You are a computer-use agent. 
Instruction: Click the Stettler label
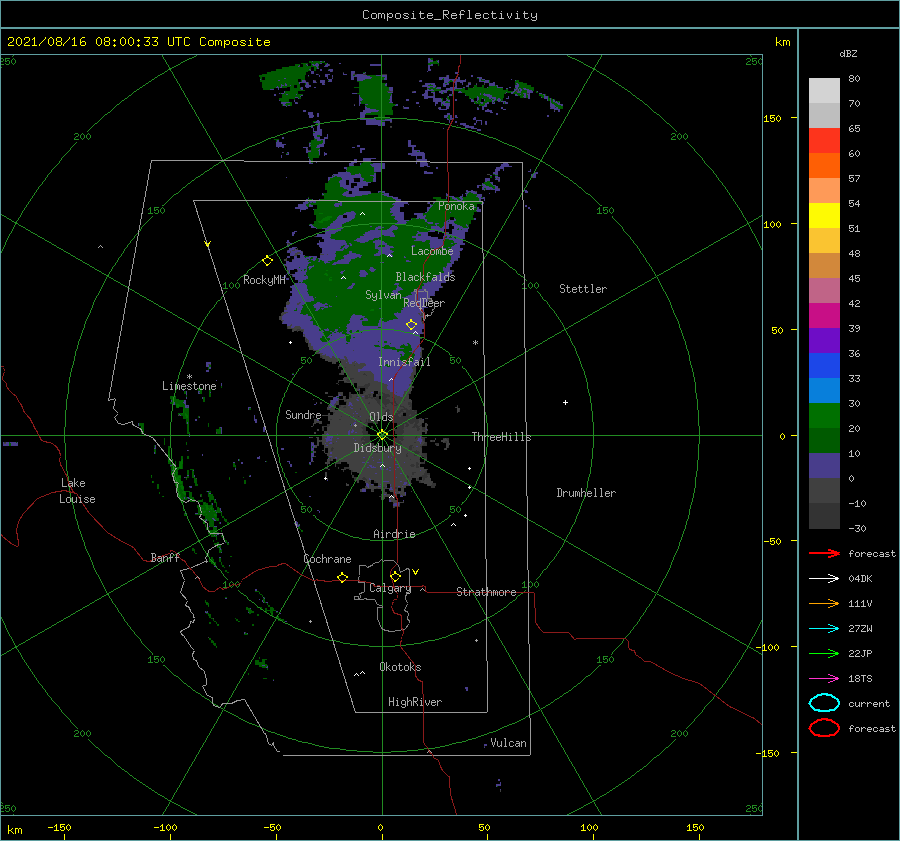click(583, 289)
